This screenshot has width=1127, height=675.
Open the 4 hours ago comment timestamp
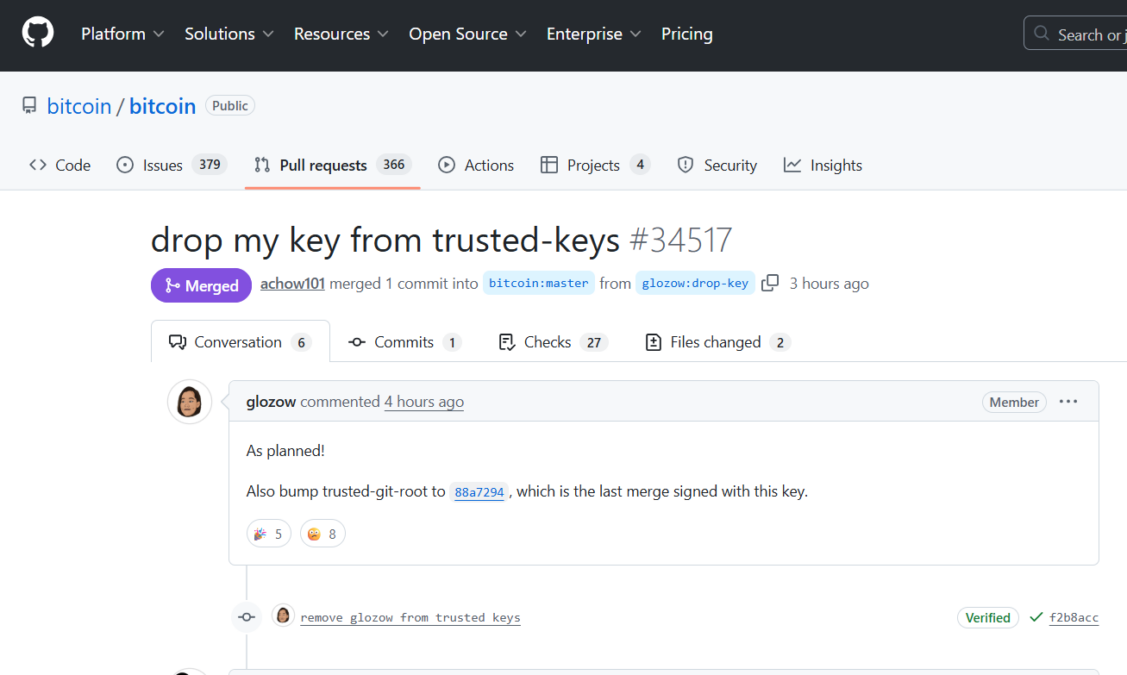tap(423, 402)
